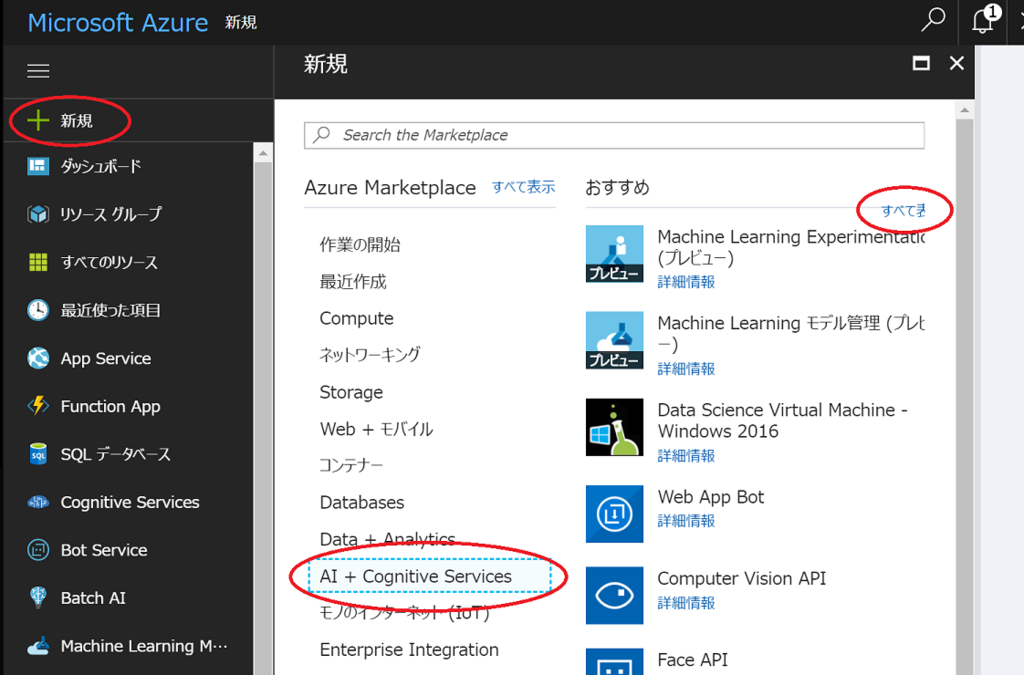Select コンテナー category
The image size is (1024, 675).
pos(351,465)
